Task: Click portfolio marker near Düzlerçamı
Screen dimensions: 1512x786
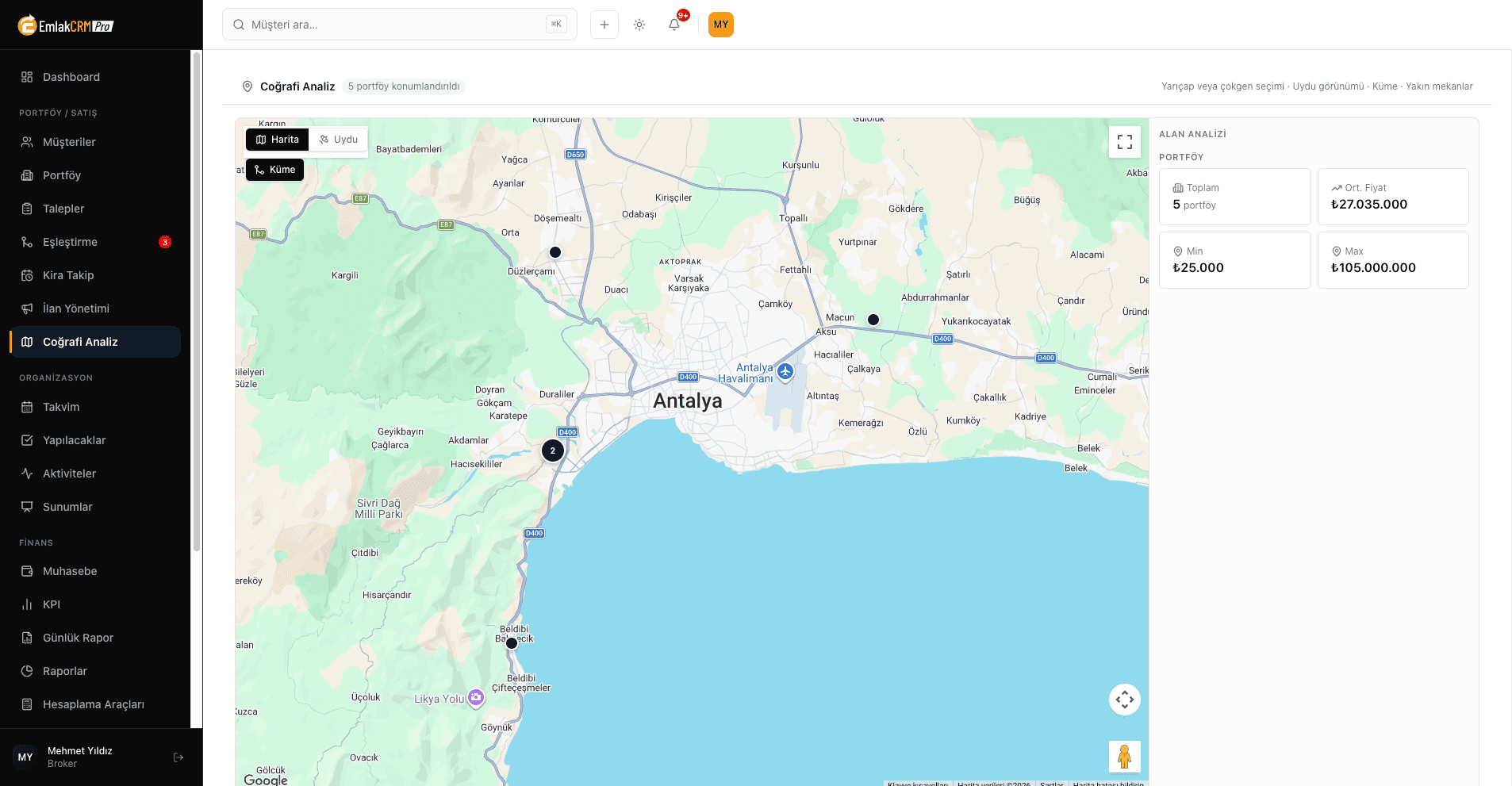Action: point(555,252)
